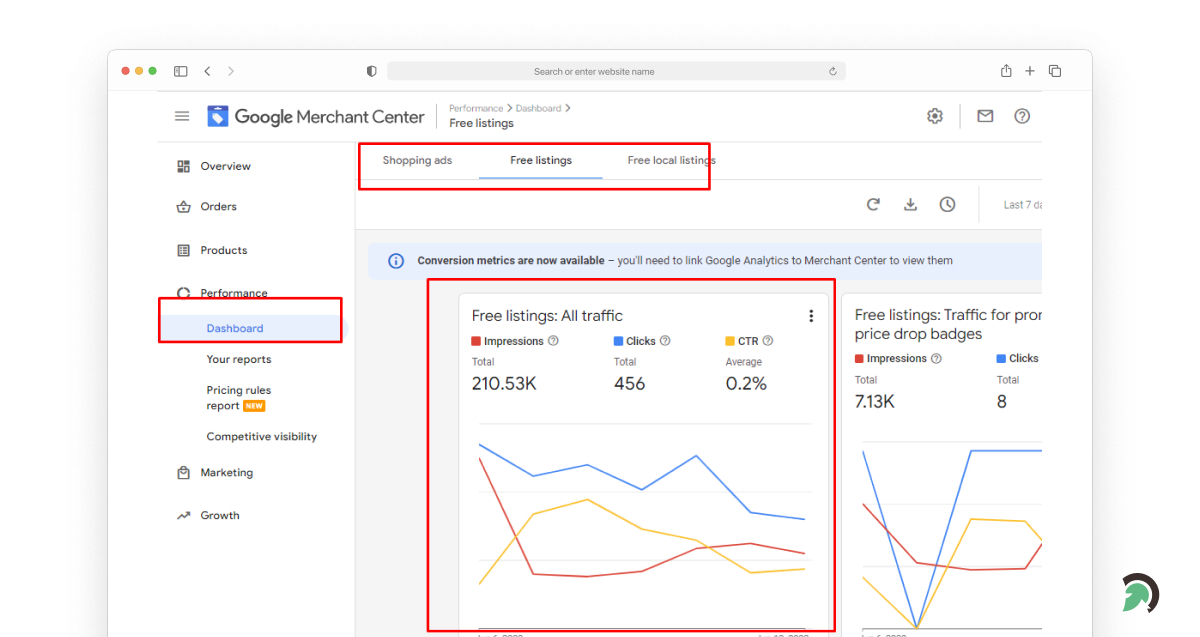Screen dimensions: 1200x637
Task: Open the schedule clock icon
Action: pos(947,204)
